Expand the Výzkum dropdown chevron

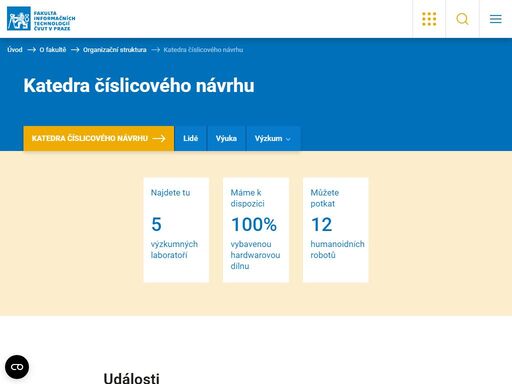pyautogui.click(x=288, y=139)
